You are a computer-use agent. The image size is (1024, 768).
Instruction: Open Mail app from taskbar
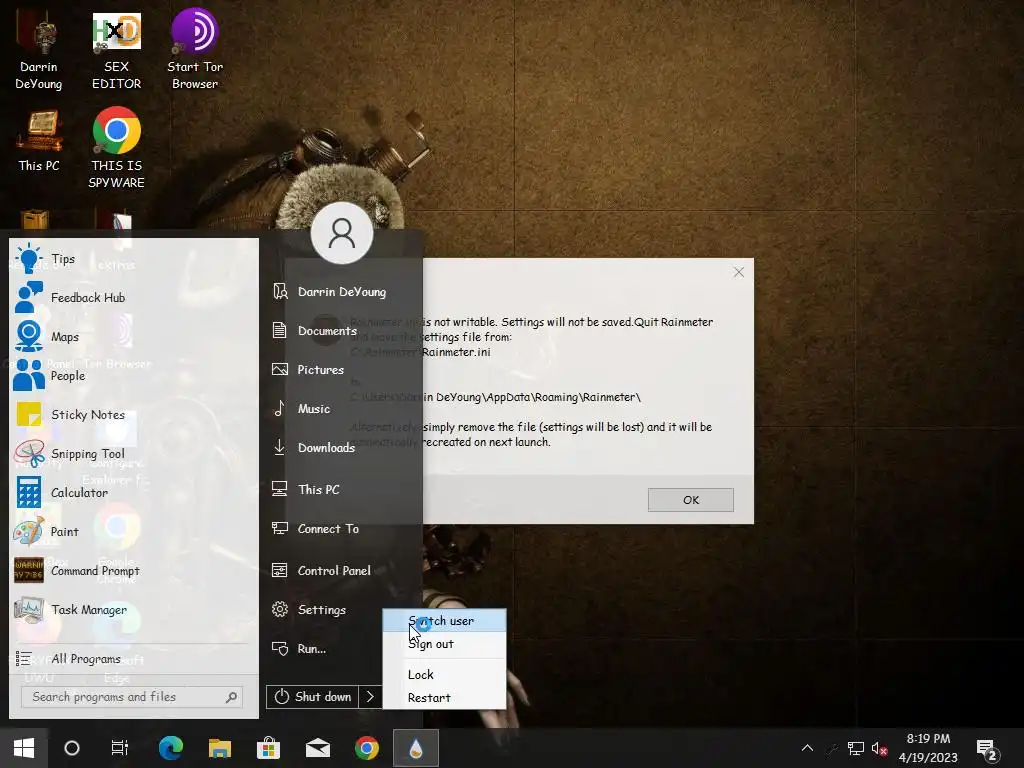(318, 748)
